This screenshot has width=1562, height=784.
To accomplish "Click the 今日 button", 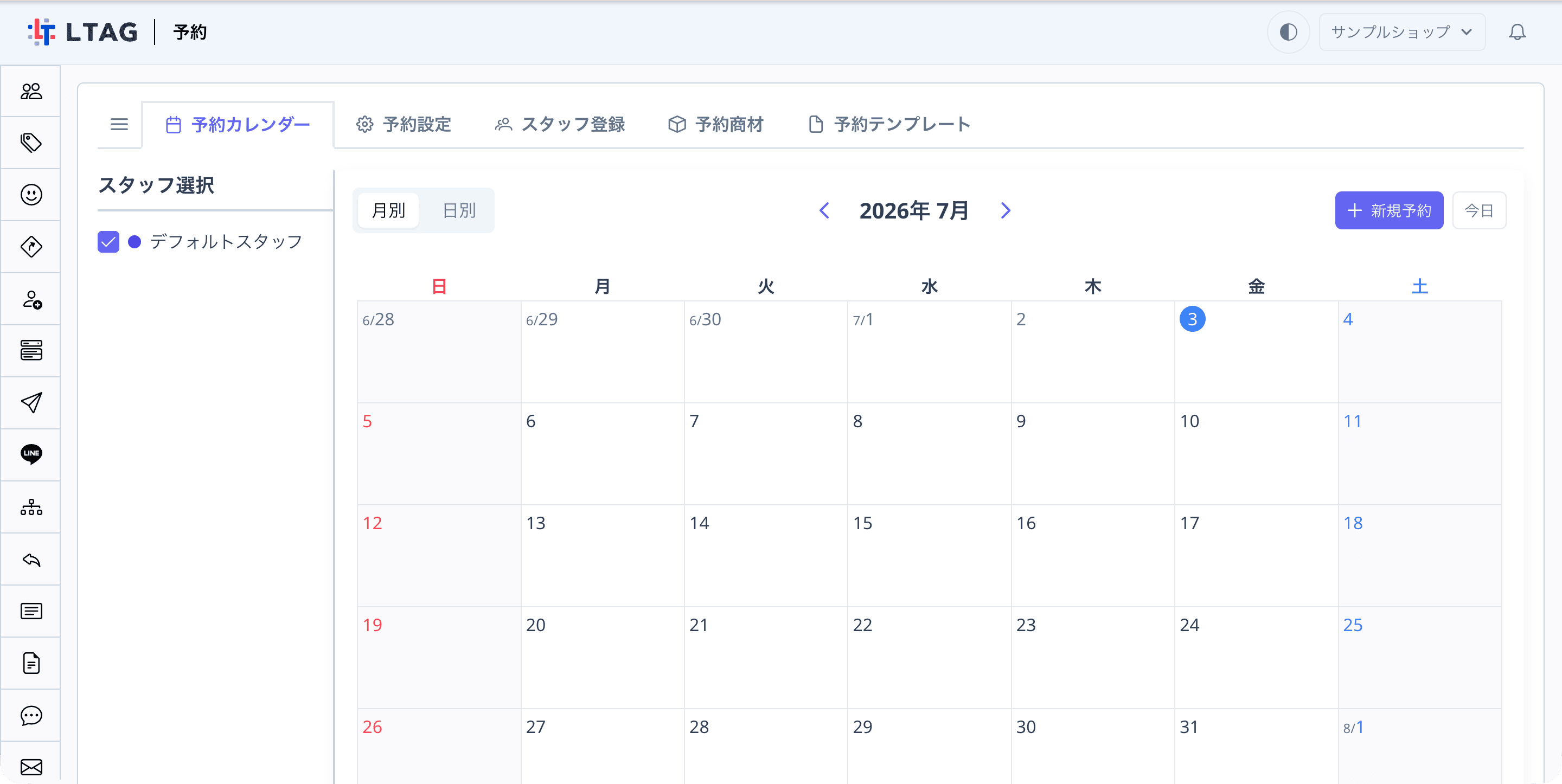I will pyautogui.click(x=1479, y=210).
